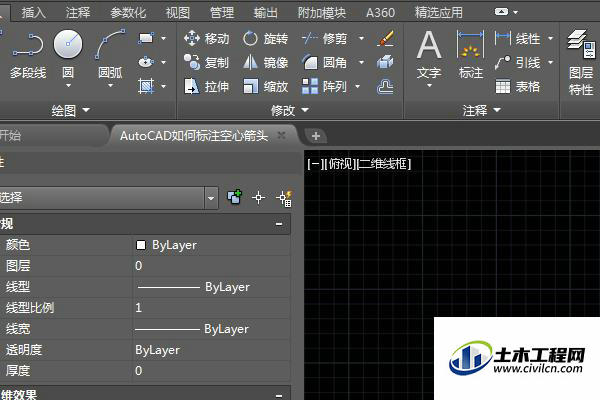Open the Add-ins (附加模块) ribbon tab
Image resolution: width=600 pixels, height=400 pixels.
(x=322, y=13)
